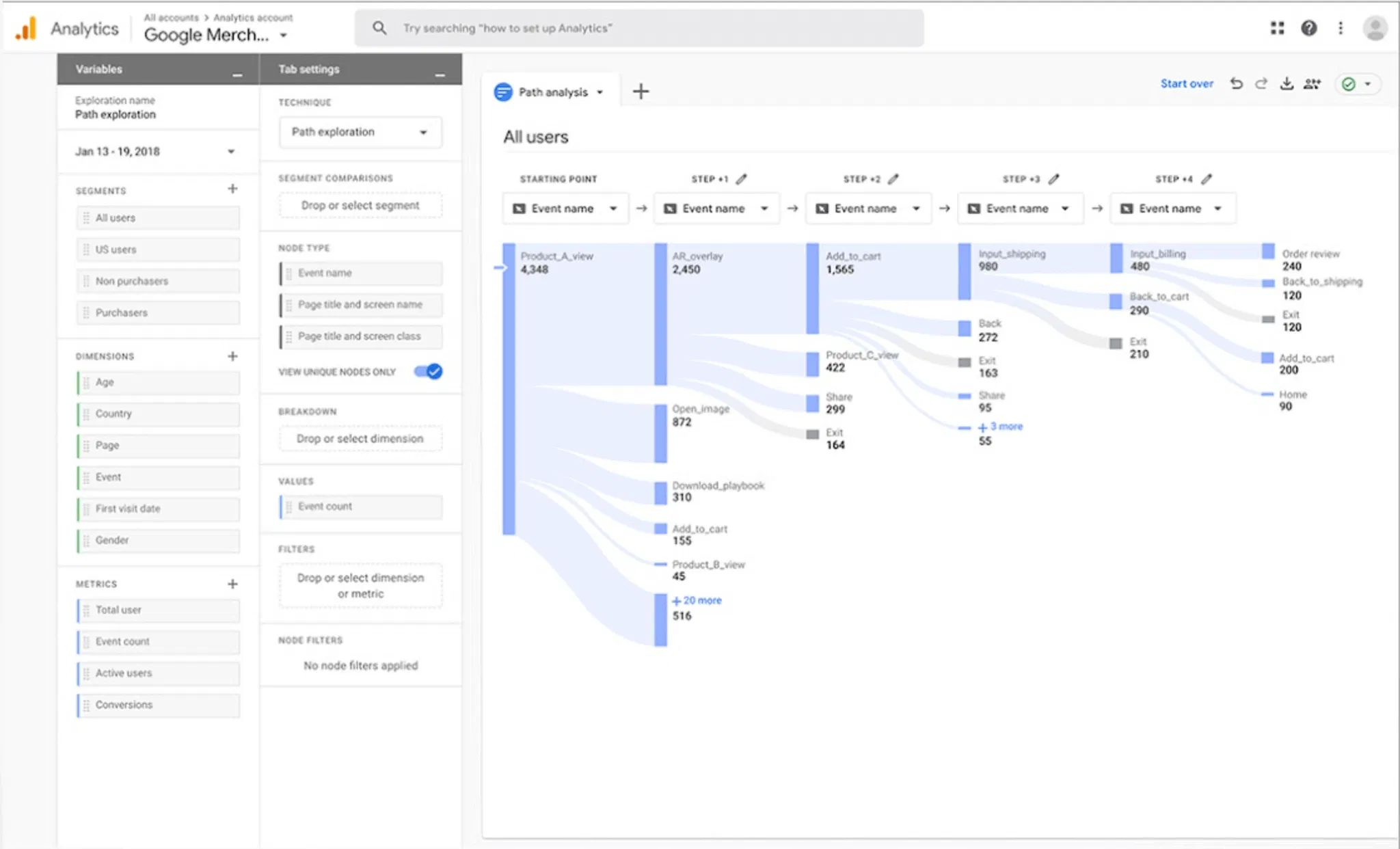The width and height of the screenshot is (1400, 849).
Task: Click the redo arrow icon
Action: click(x=1261, y=83)
